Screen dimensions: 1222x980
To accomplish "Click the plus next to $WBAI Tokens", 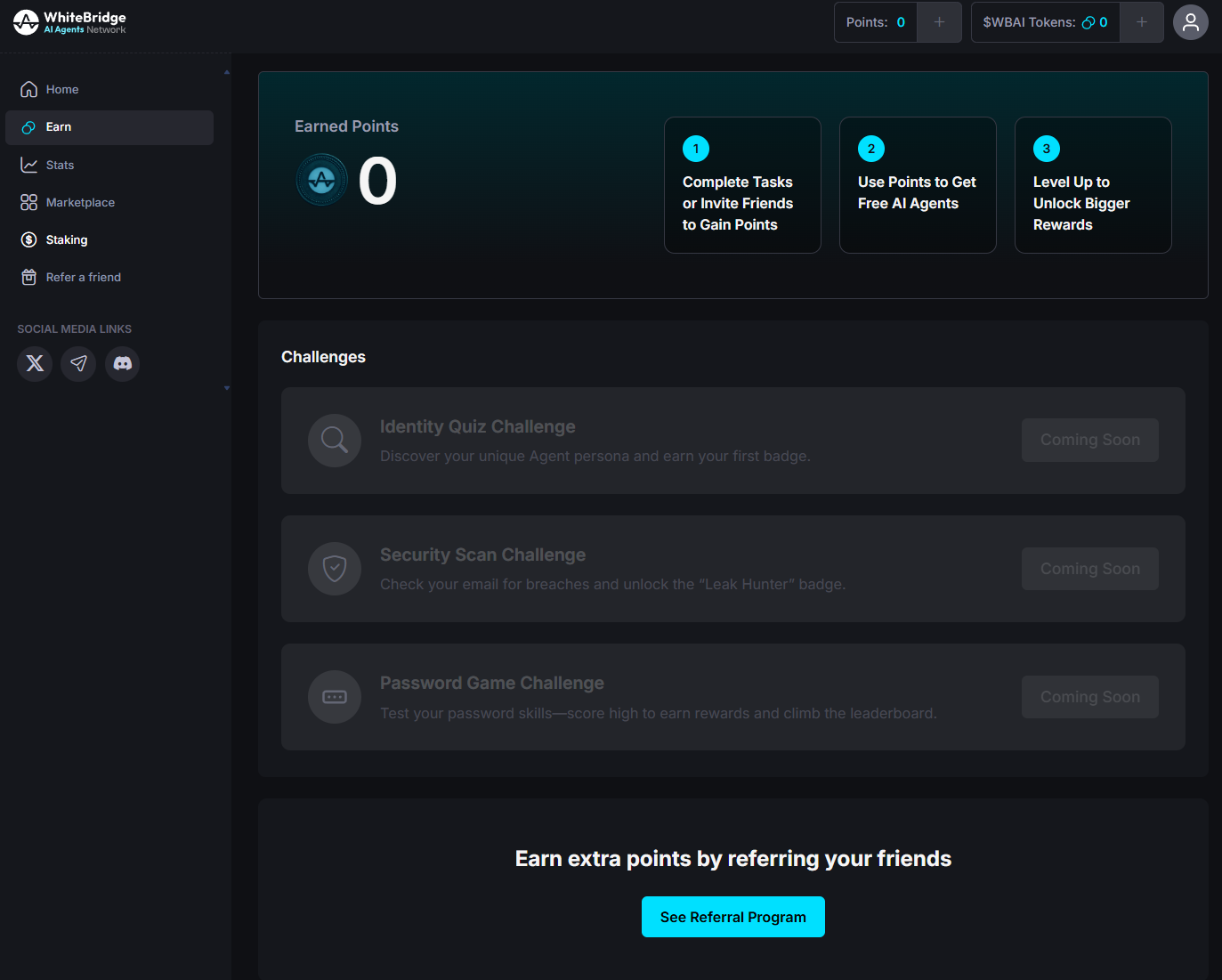I will [x=1142, y=21].
